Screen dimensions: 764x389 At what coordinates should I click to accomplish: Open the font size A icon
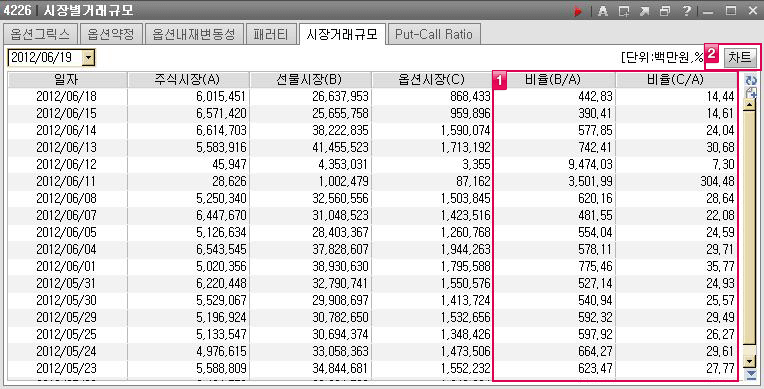[603, 11]
